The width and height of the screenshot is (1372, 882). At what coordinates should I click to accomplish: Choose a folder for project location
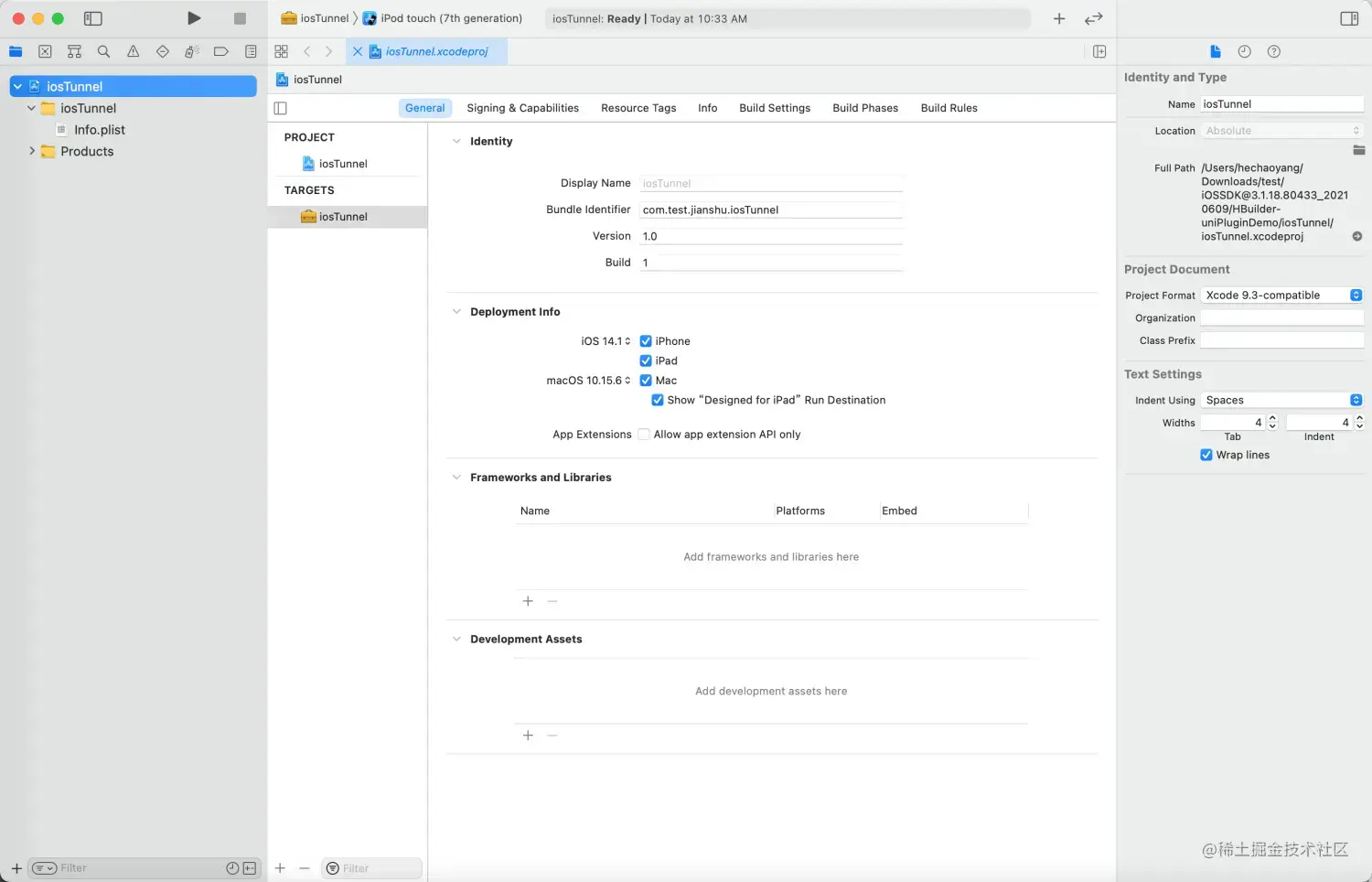pyautogui.click(x=1358, y=149)
